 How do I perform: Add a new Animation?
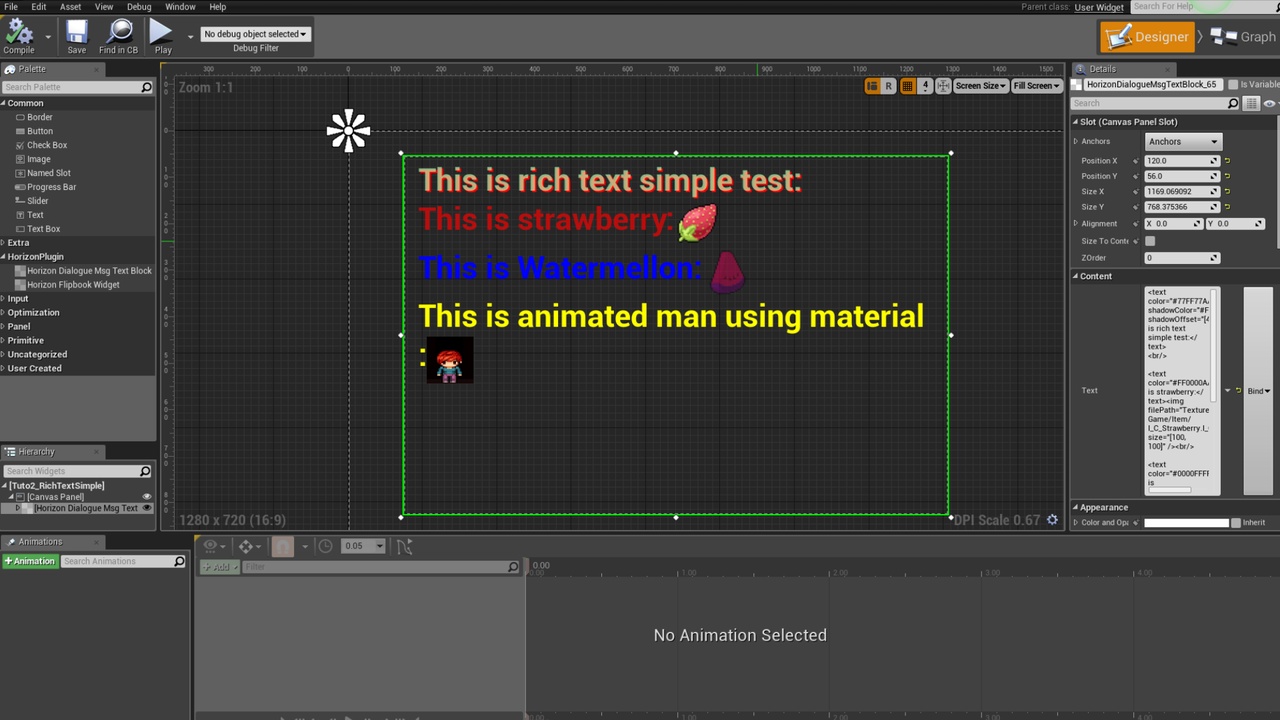tap(29, 562)
